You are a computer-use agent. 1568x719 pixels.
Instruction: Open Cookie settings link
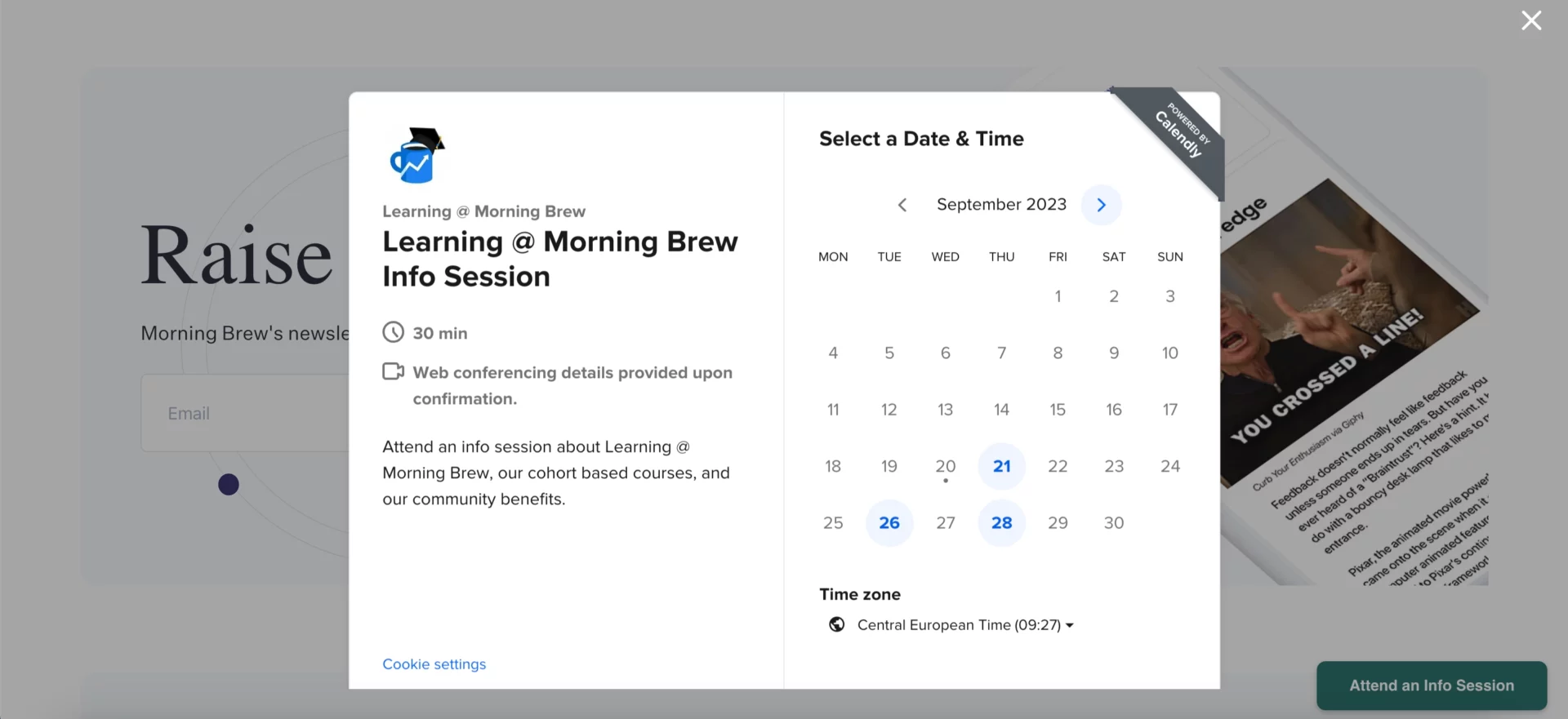coord(434,664)
